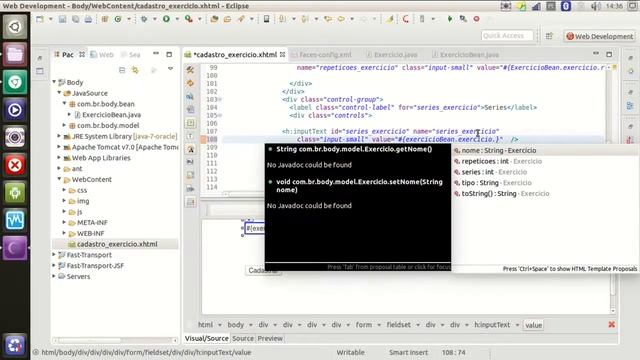
Task: Click the Web Development perspective button
Action: [600, 36]
